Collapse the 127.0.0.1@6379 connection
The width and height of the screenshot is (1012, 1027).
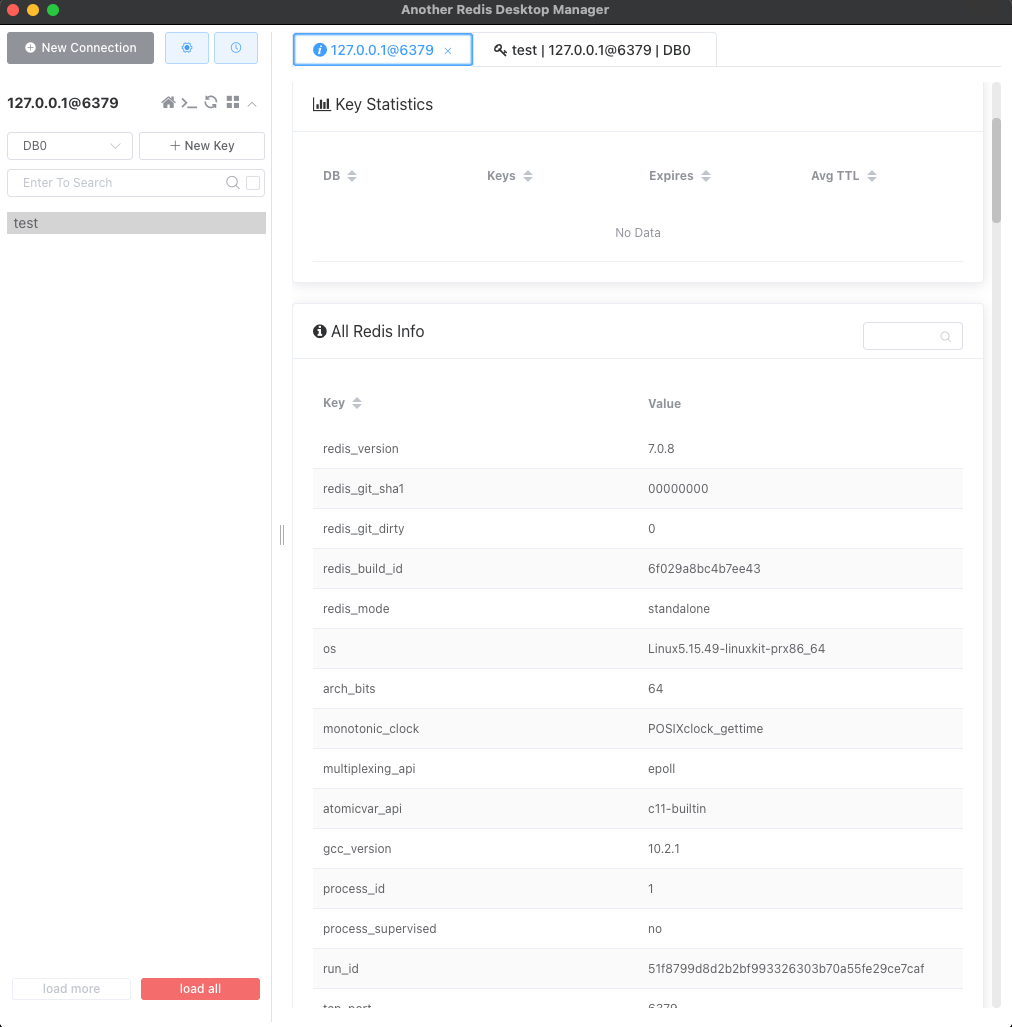(x=252, y=103)
